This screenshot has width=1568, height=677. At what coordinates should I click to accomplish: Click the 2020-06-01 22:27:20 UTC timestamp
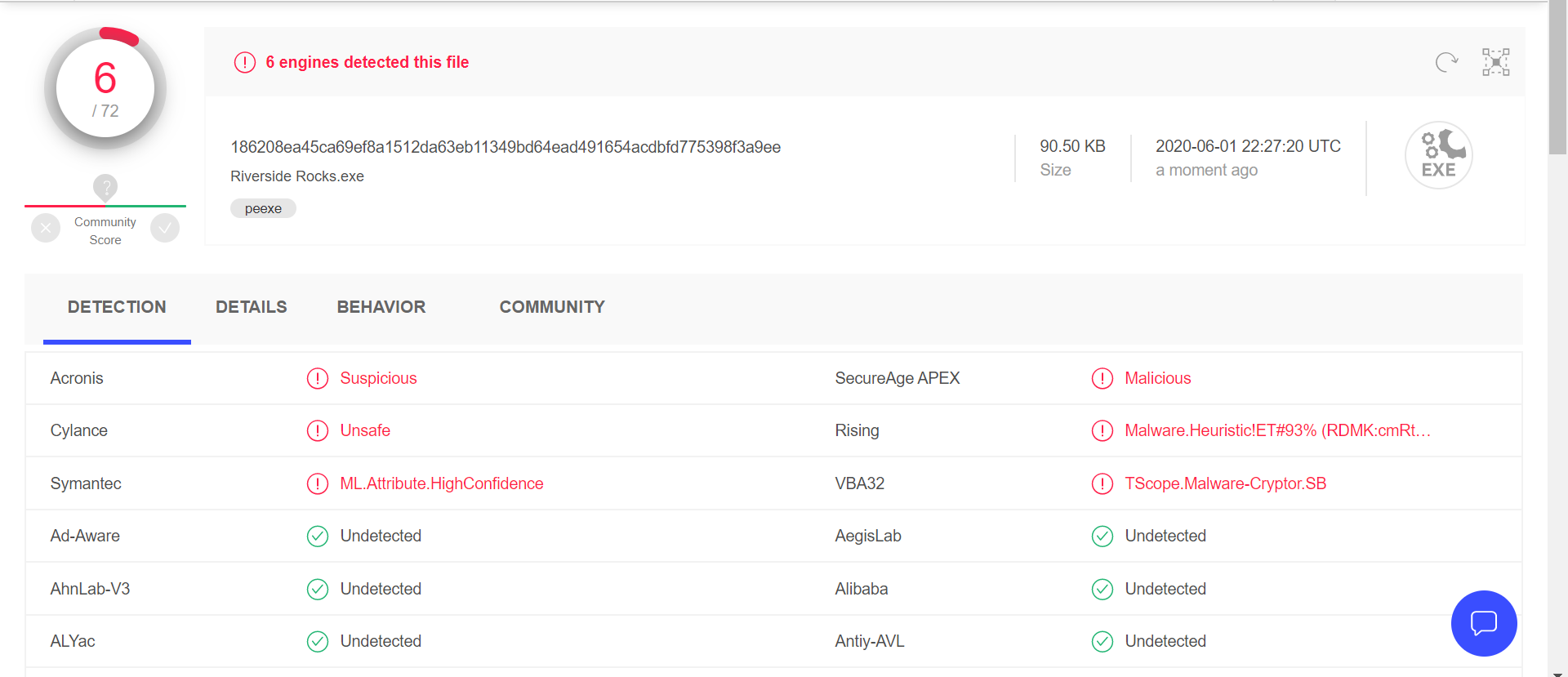1248,146
